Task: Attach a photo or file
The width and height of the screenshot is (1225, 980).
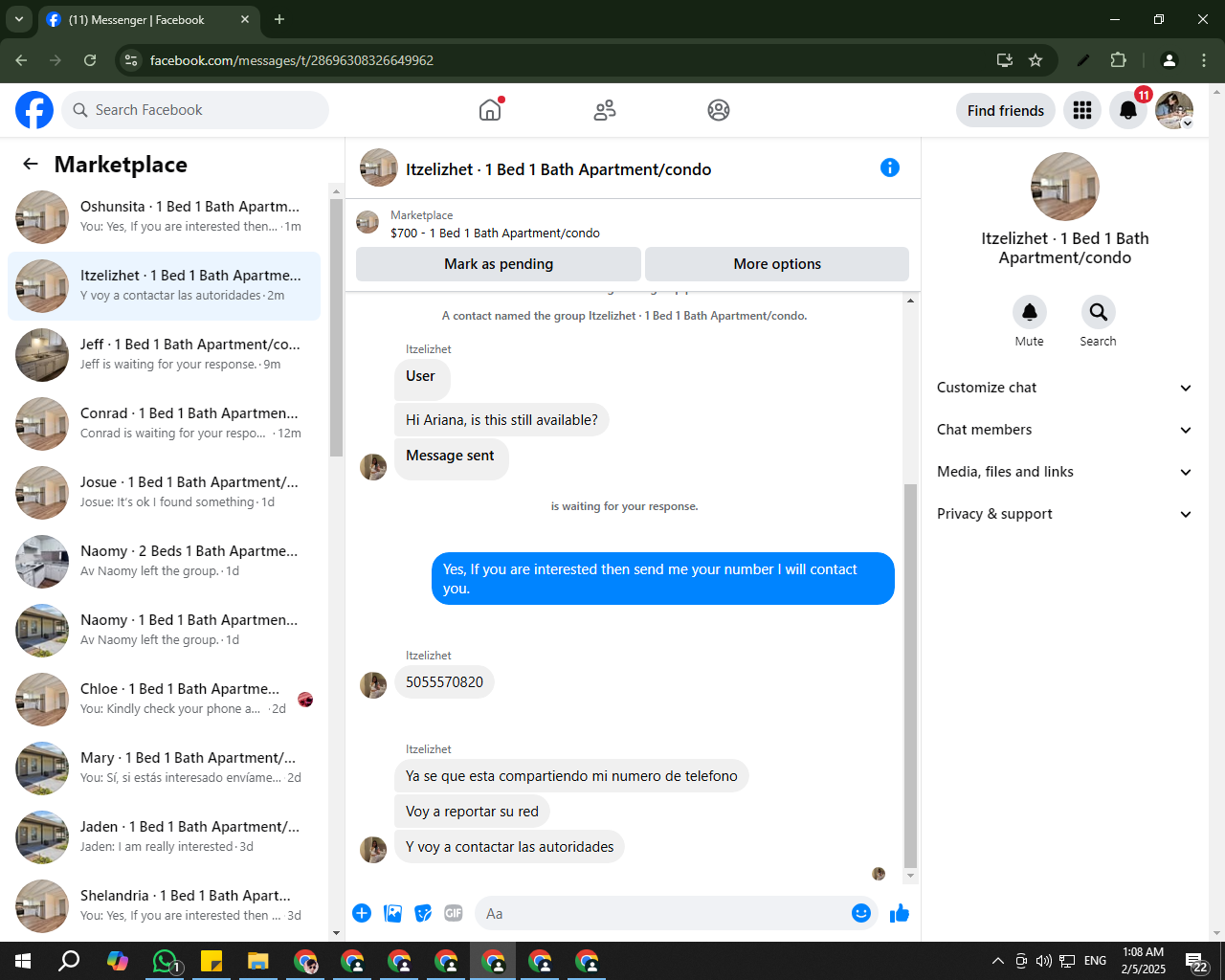Action: pos(392,913)
